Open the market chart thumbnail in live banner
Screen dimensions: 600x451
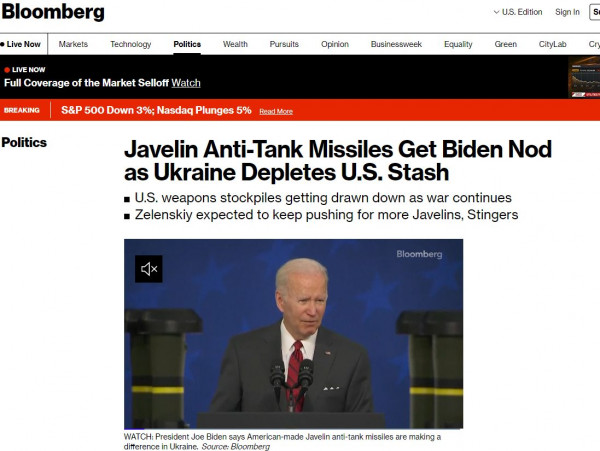pos(584,77)
